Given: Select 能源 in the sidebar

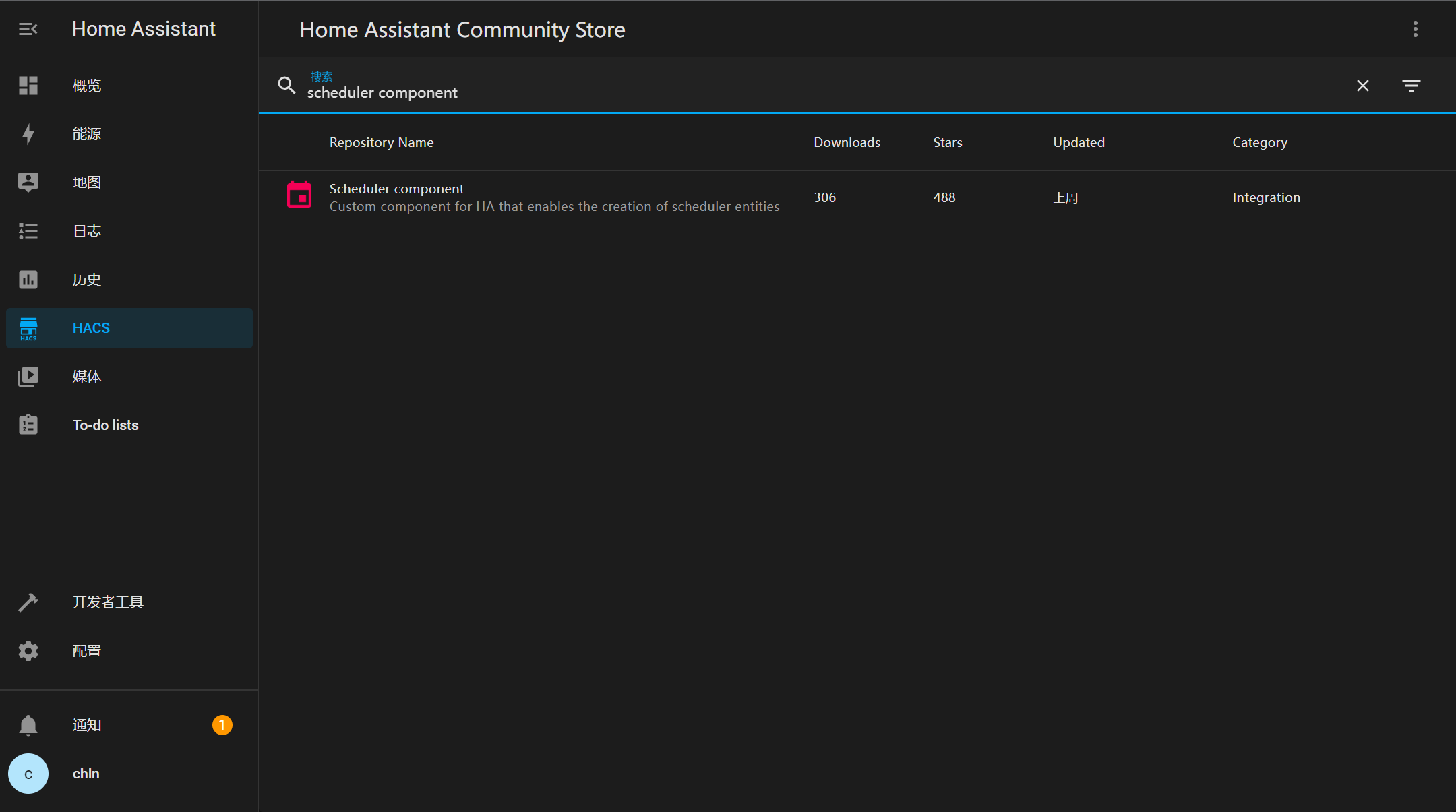Looking at the screenshot, I should tap(87, 134).
